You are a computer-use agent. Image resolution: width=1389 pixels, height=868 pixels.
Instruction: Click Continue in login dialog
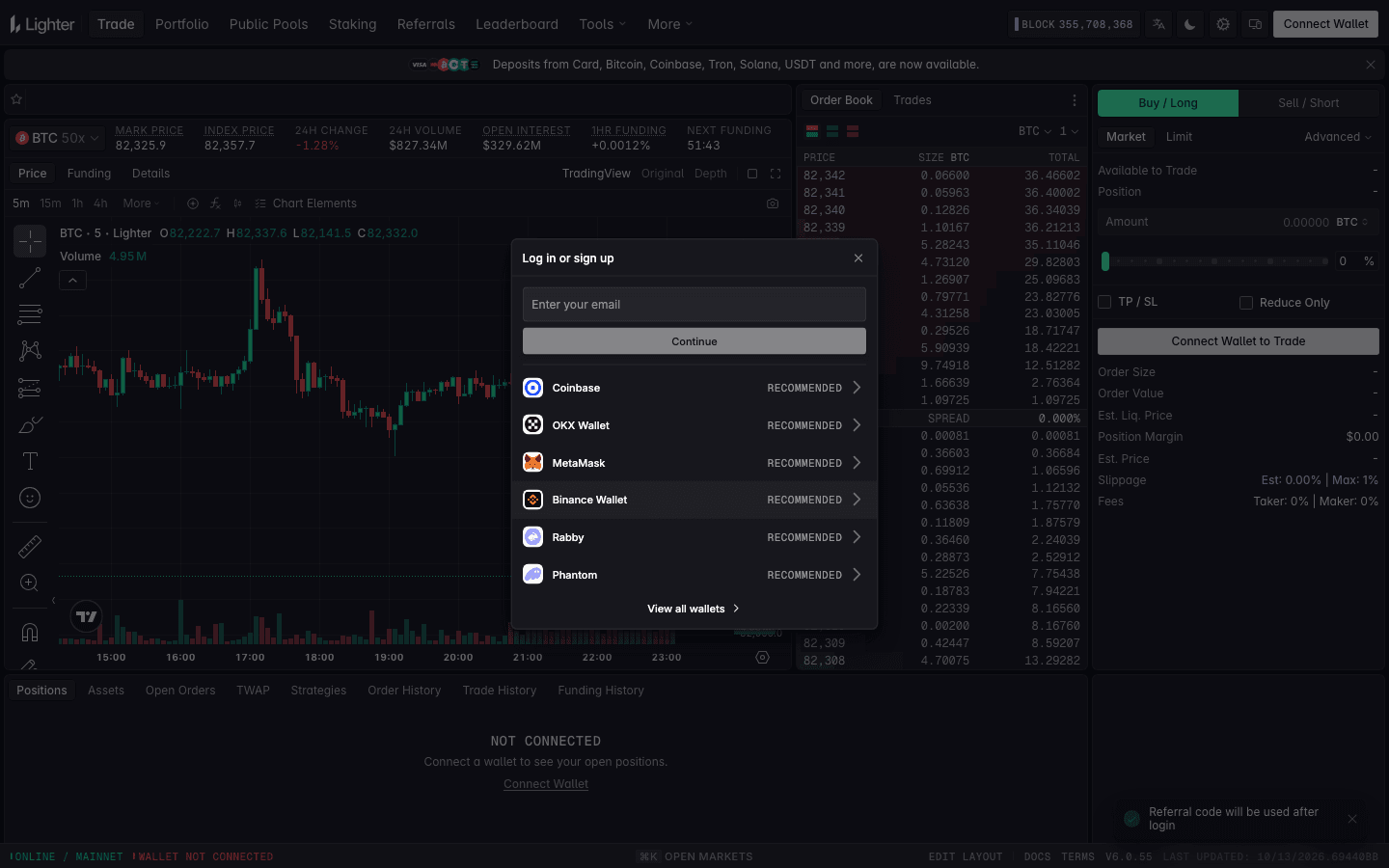[694, 341]
